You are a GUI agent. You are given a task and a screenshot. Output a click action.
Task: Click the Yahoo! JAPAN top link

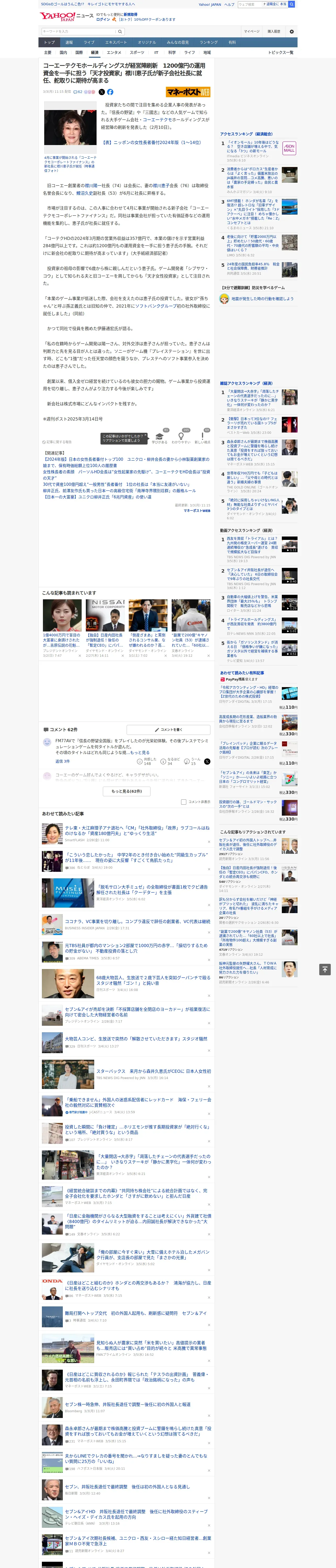pos(210,4)
